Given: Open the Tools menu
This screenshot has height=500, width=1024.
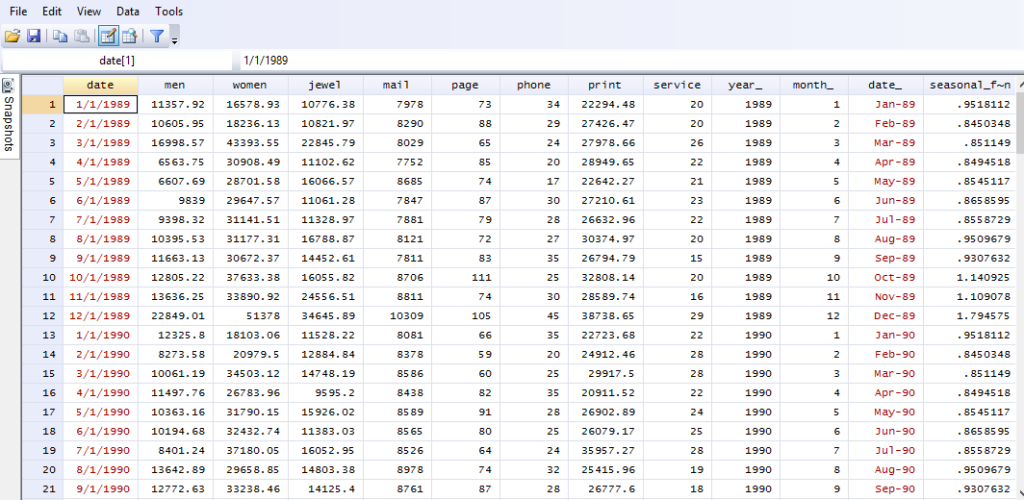Looking at the screenshot, I should coord(169,11).
